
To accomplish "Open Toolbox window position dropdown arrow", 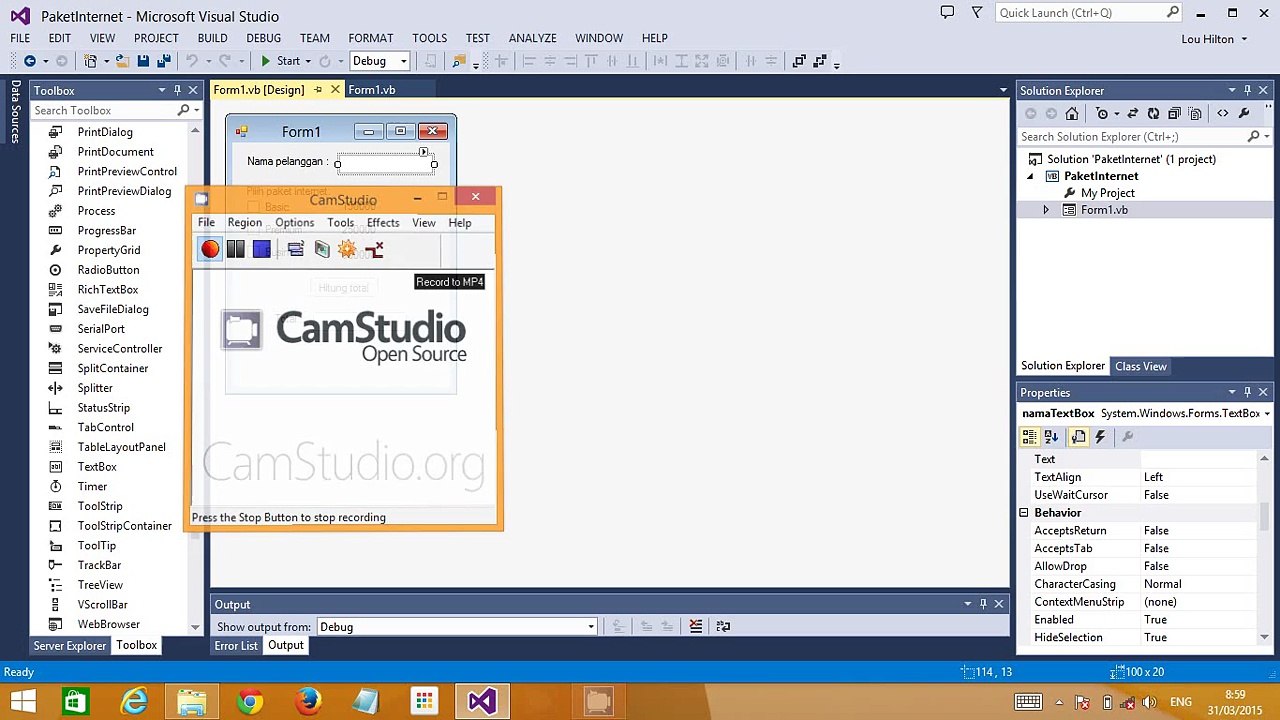I will click(x=161, y=90).
